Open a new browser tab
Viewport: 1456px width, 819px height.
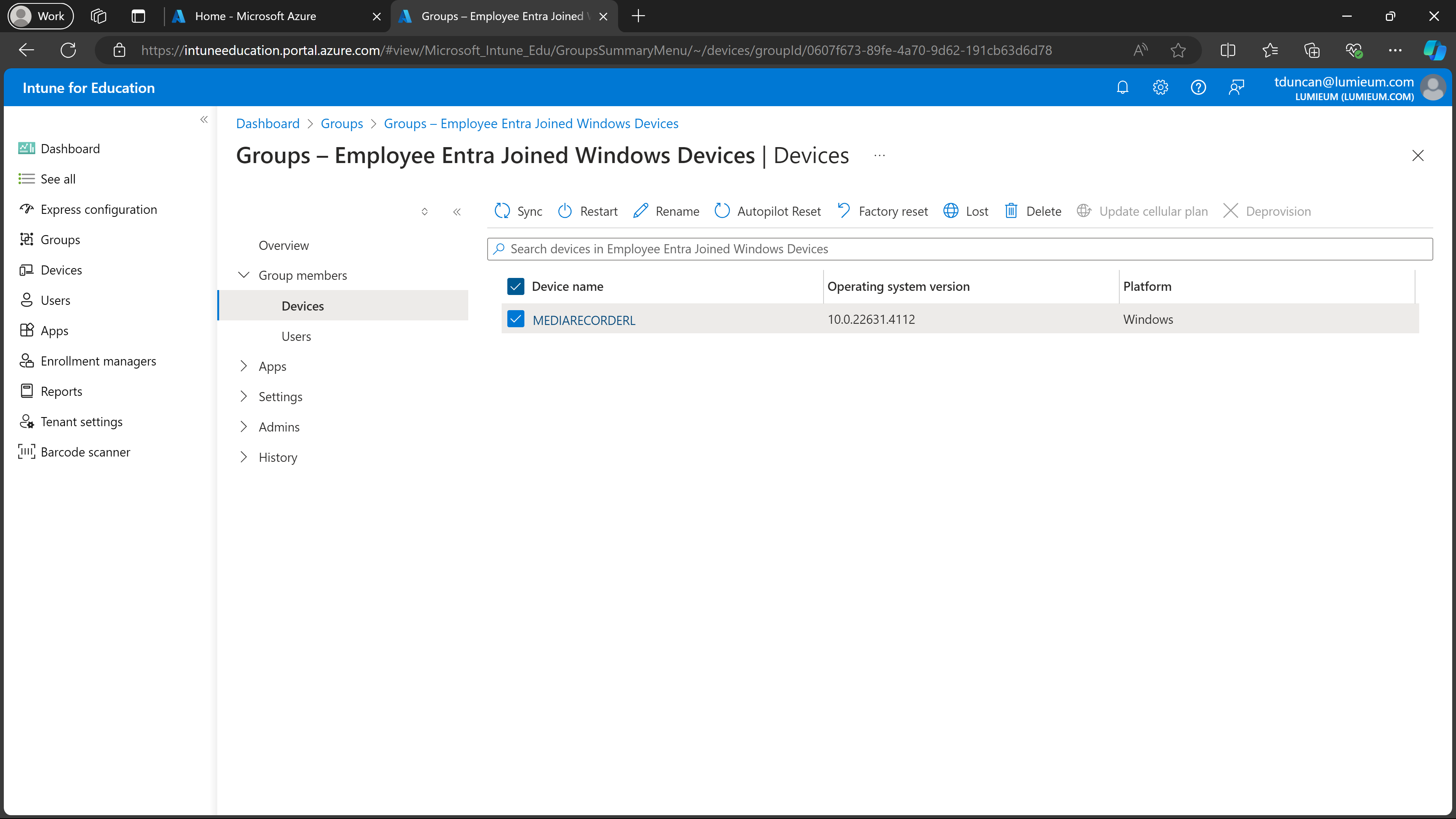click(638, 16)
